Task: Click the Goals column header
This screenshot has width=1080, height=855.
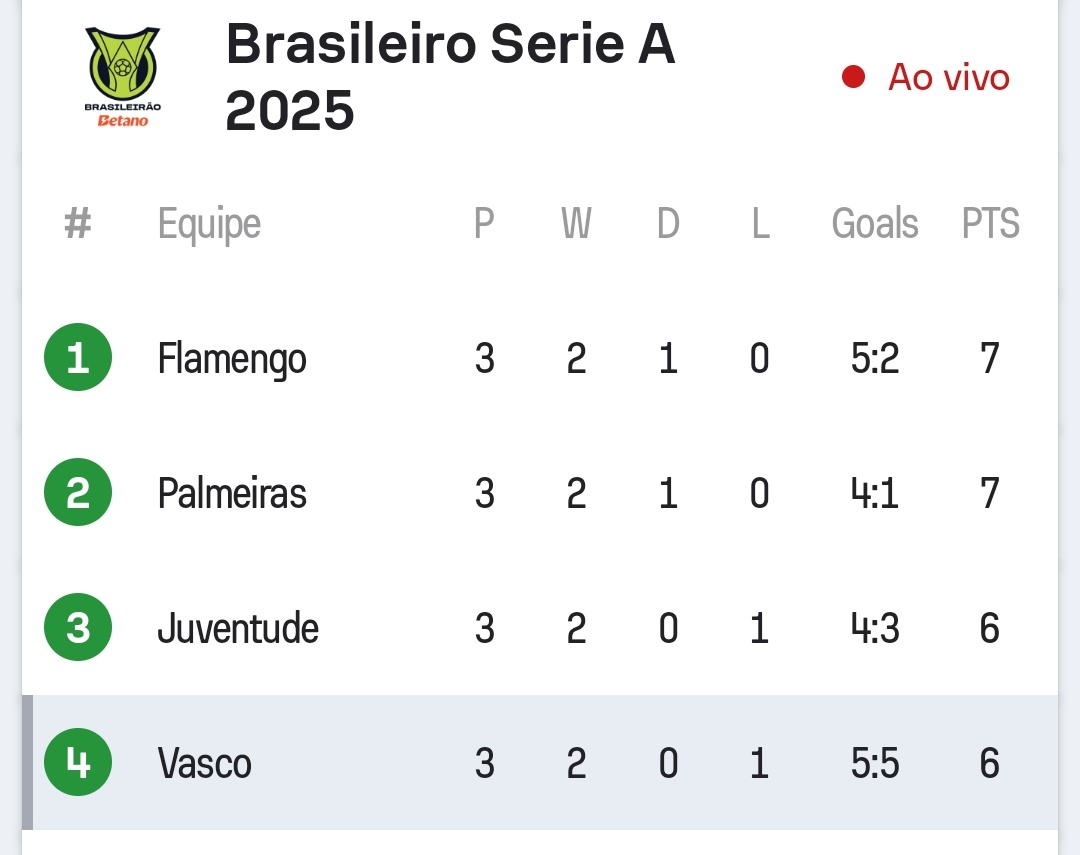Action: pos(875,224)
